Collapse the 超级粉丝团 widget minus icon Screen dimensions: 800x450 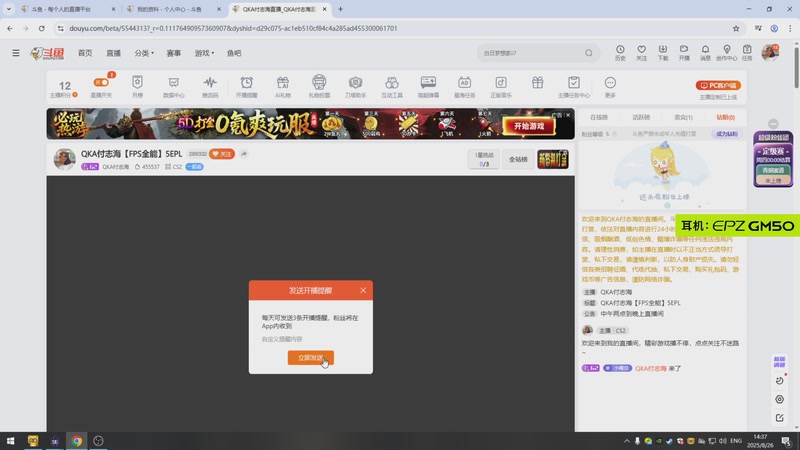(x=773, y=124)
